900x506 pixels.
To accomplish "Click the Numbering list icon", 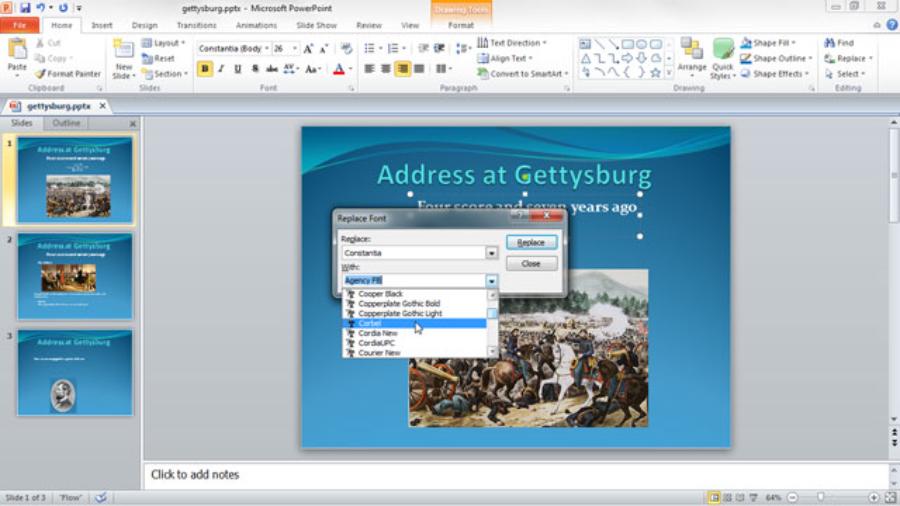I will [x=393, y=48].
